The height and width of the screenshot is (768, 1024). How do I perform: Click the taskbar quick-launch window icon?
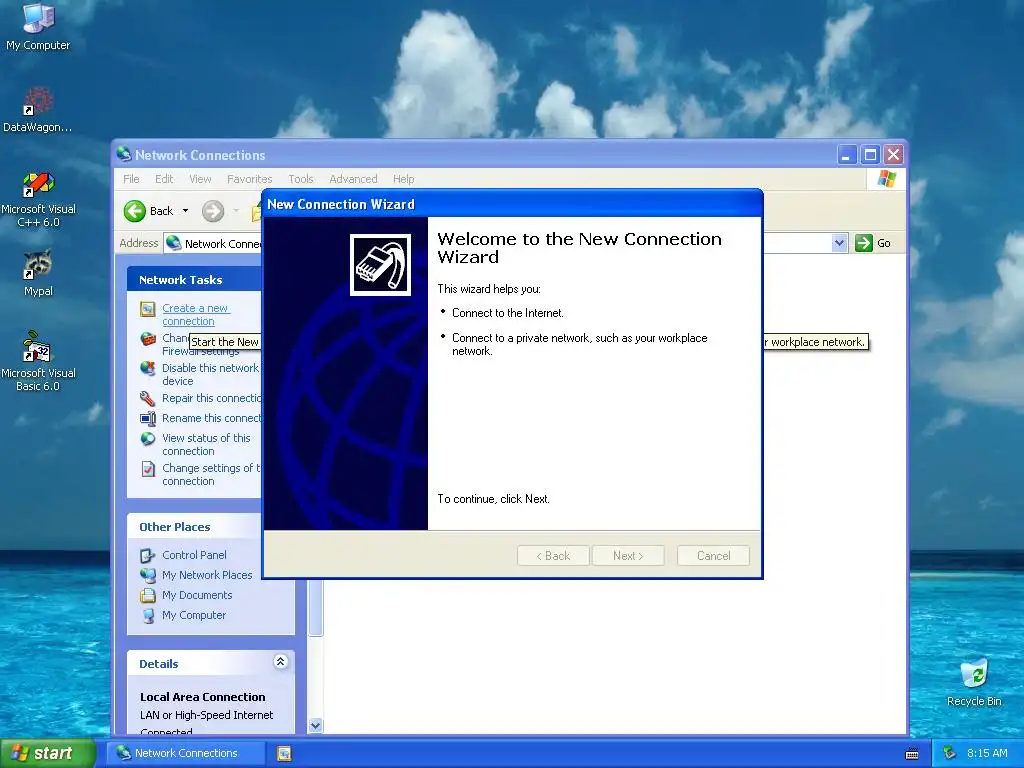click(x=284, y=754)
